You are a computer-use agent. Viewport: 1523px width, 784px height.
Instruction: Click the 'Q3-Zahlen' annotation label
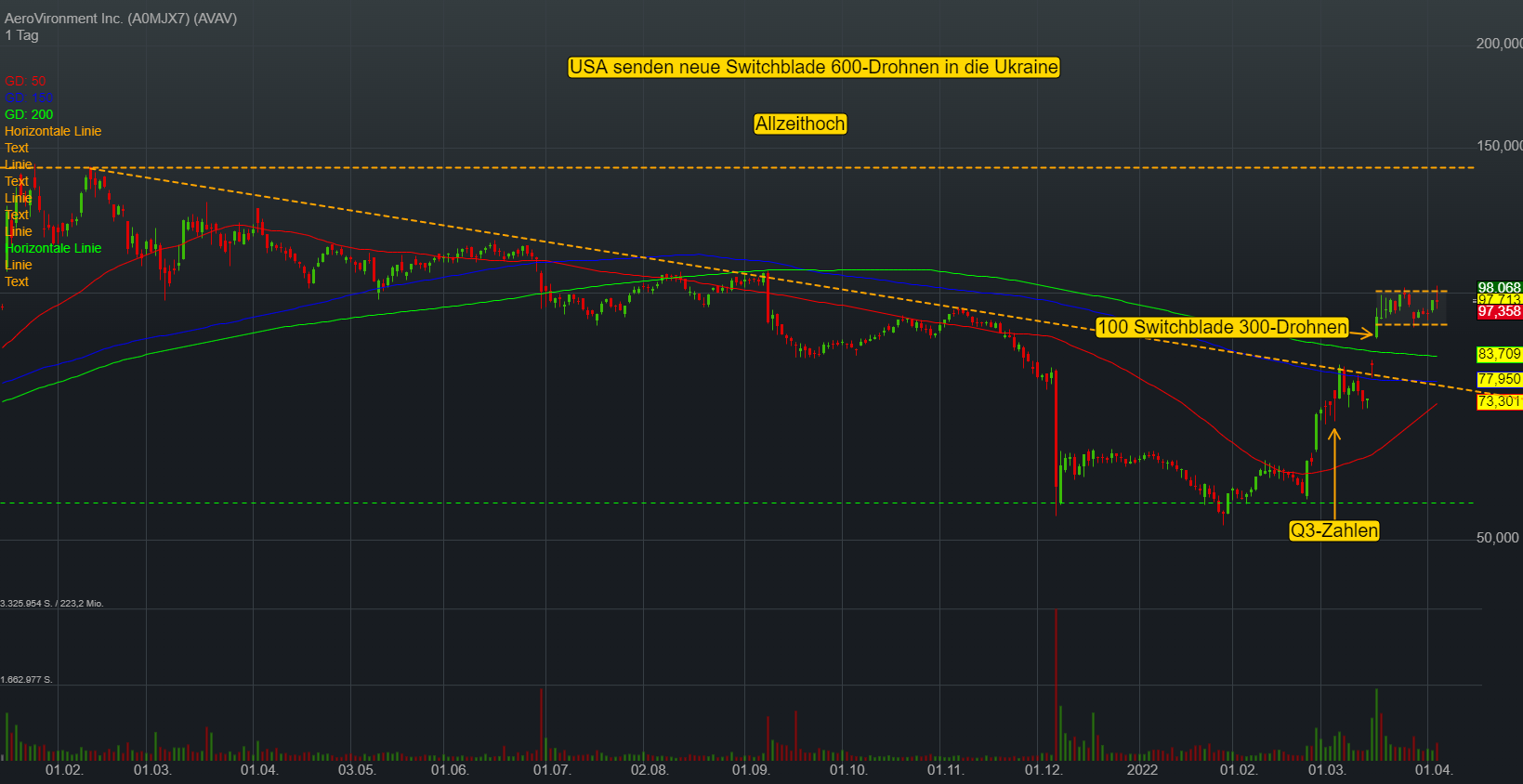pos(1333,530)
